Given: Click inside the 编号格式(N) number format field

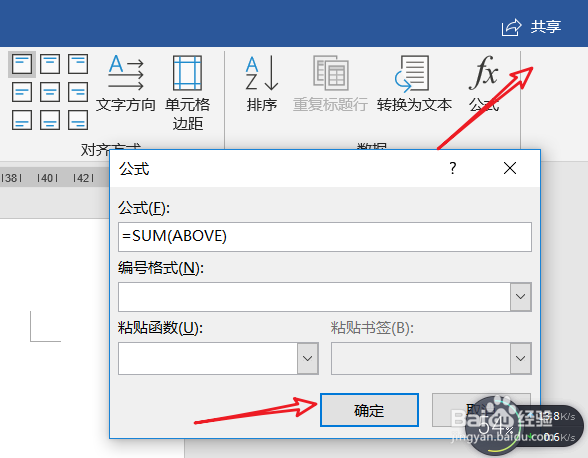Looking at the screenshot, I should (x=314, y=297).
